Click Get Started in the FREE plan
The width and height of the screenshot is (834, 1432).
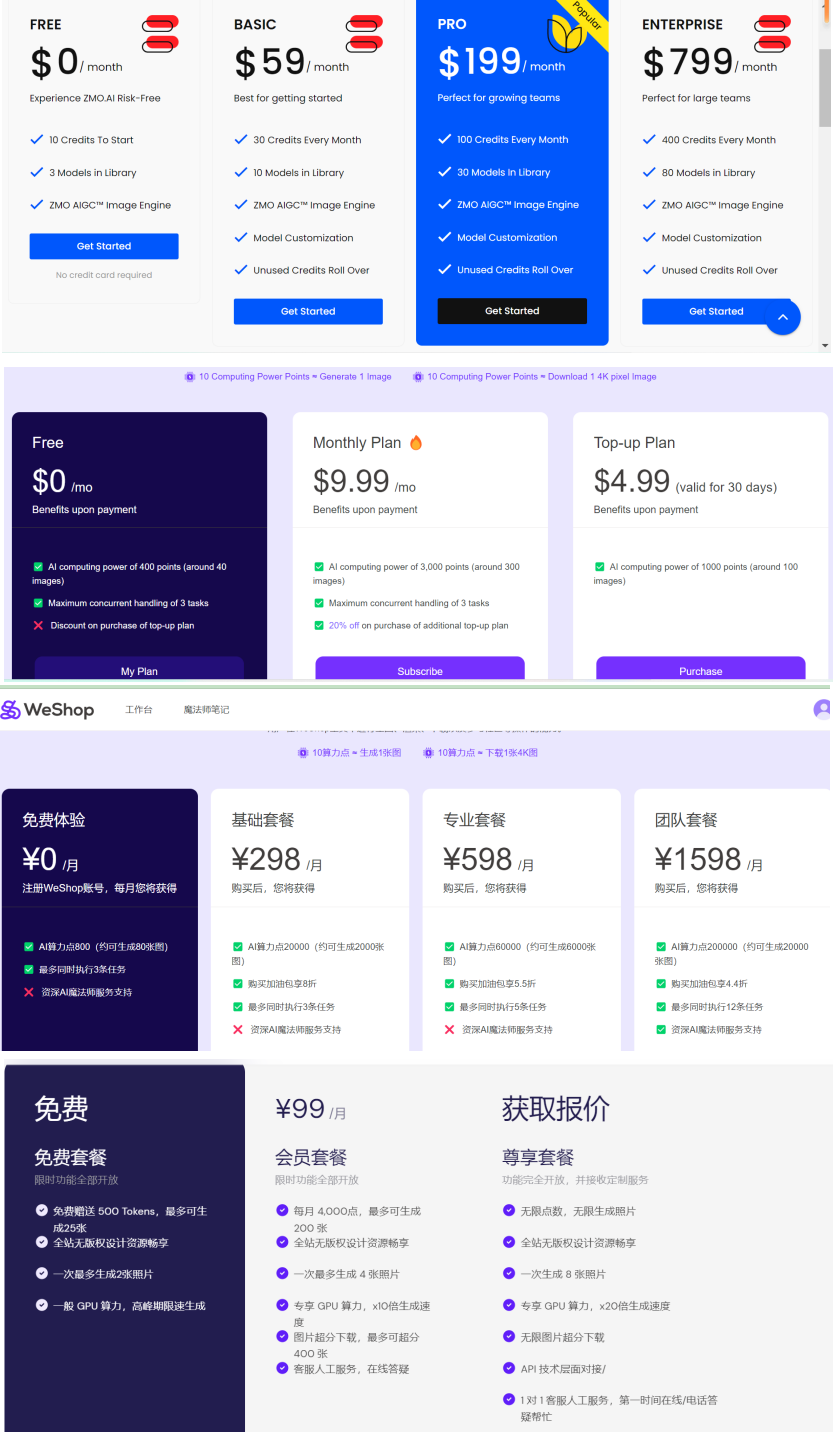(104, 246)
